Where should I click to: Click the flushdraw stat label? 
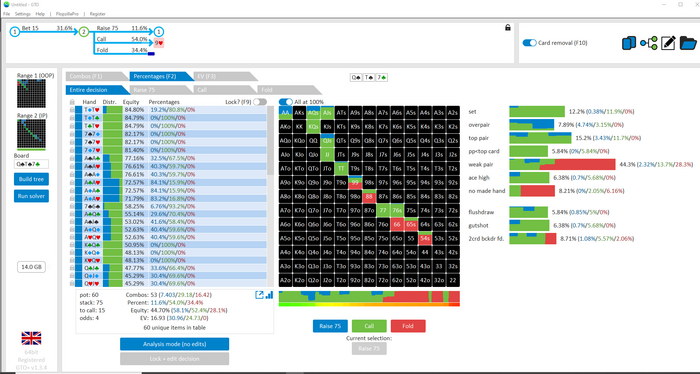tap(480, 212)
